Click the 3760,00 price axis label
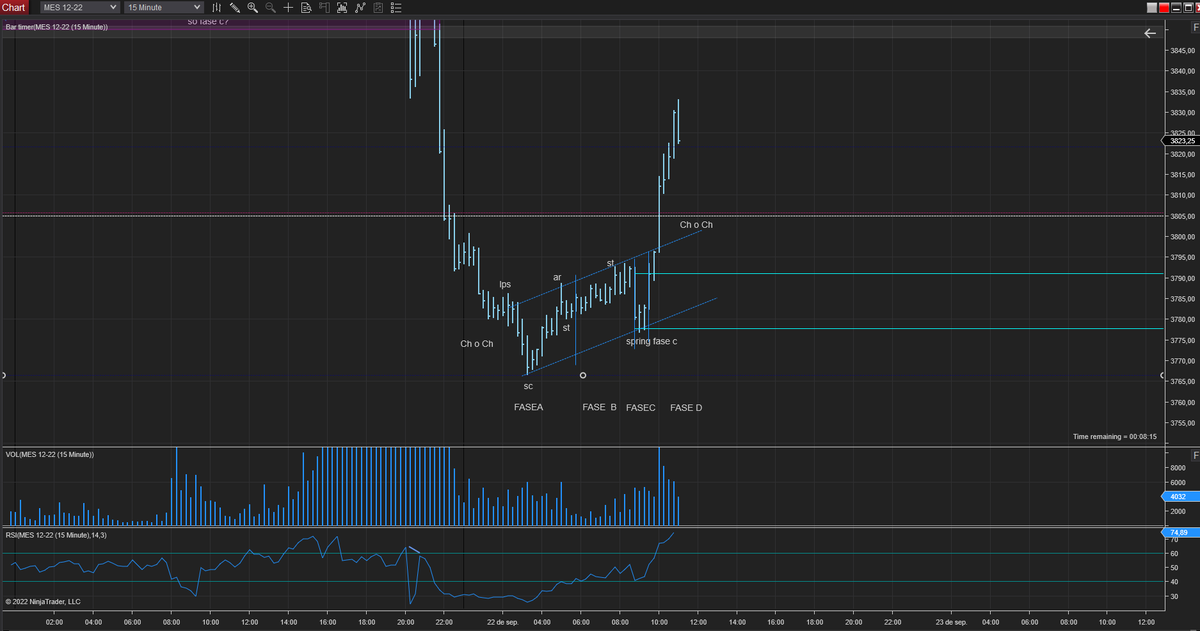The image size is (1200, 631). click(1183, 402)
